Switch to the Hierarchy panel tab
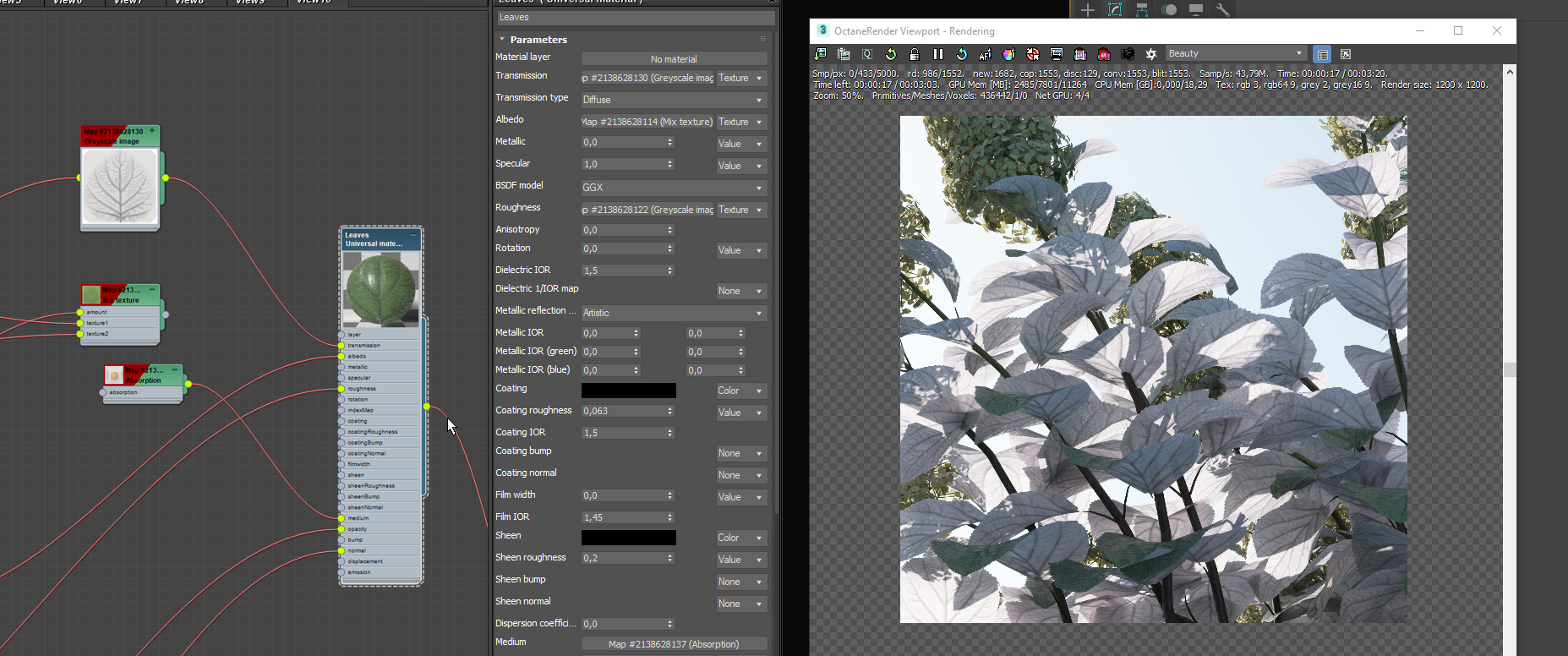The image size is (1568, 656). tap(1142, 9)
